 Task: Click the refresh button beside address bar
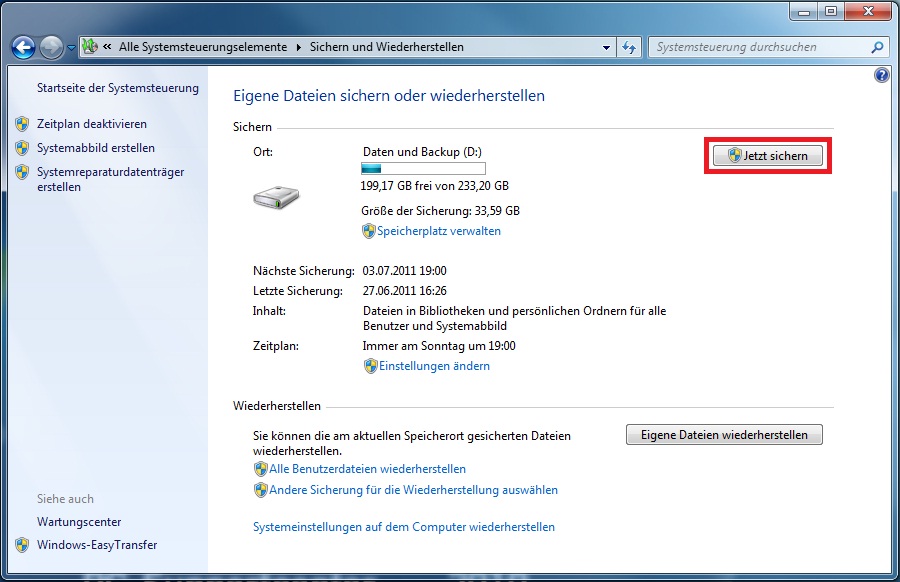pos(629,48)
